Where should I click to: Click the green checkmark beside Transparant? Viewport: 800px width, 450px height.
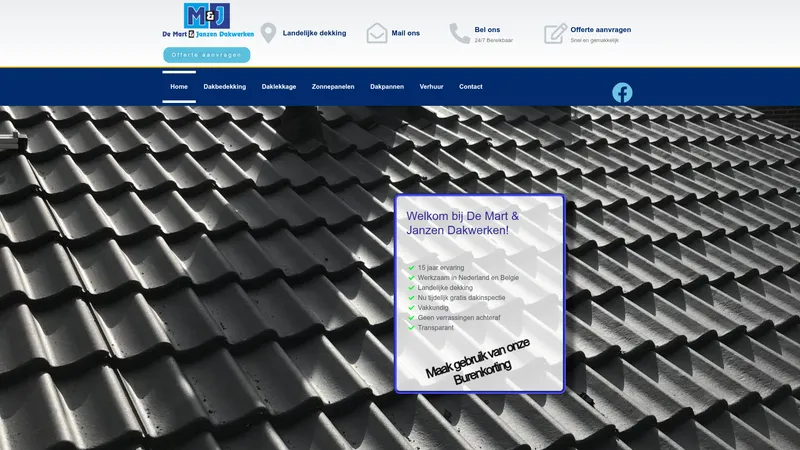[411, 328]
